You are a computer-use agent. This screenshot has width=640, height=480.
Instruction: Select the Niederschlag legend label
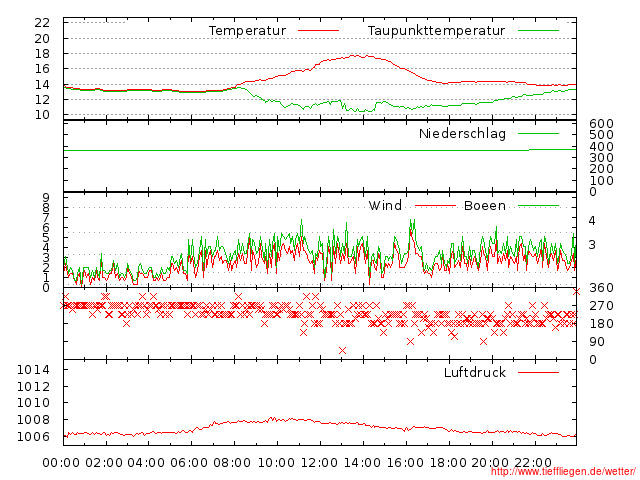tap(462, 133)
